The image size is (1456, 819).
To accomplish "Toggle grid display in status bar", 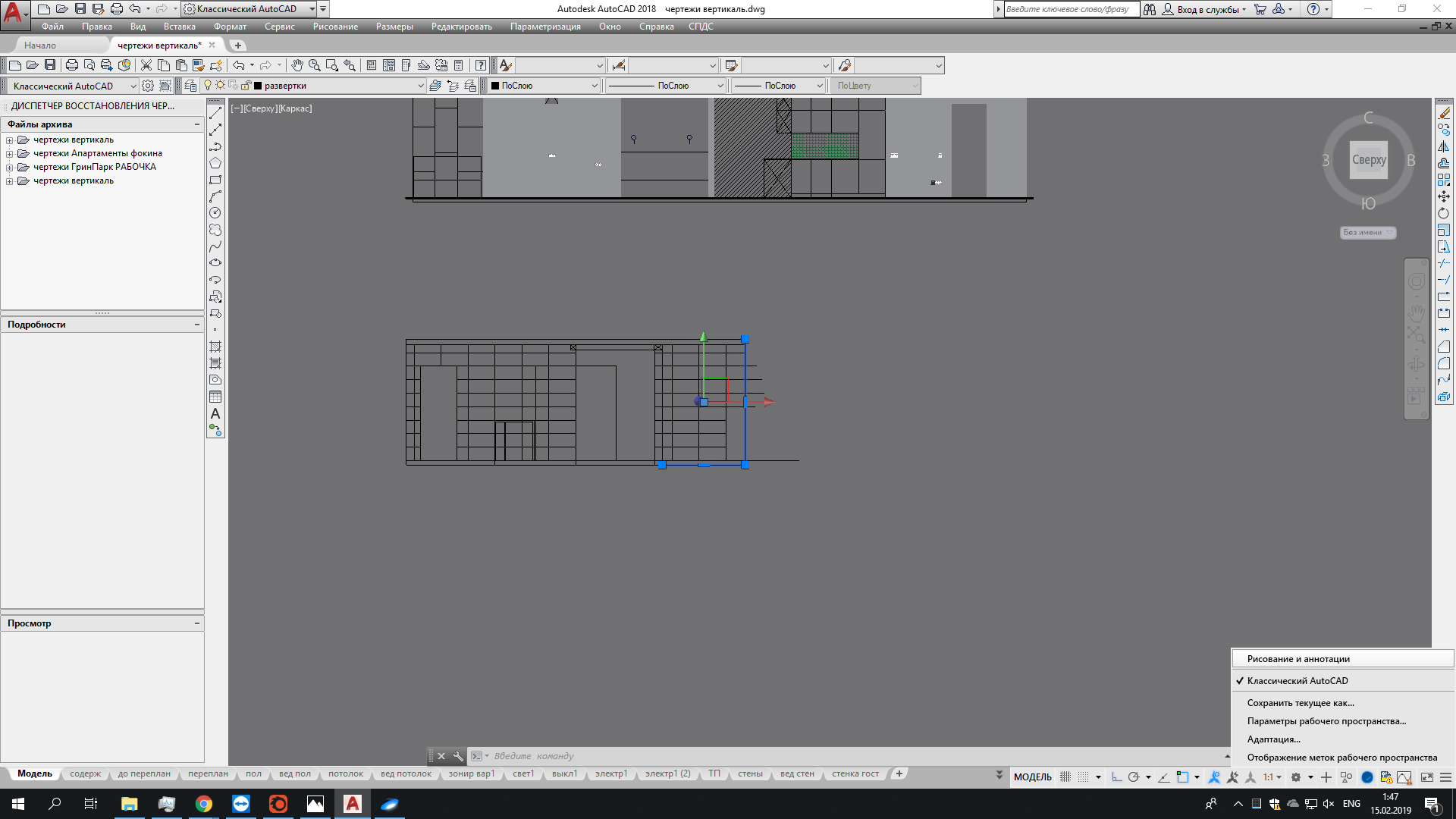I will tap(1065, 777).
